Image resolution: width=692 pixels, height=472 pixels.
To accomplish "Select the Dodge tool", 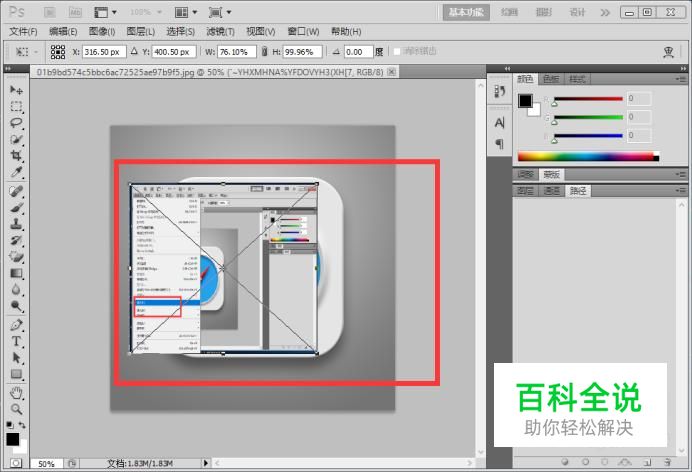I will pos(16,306).
